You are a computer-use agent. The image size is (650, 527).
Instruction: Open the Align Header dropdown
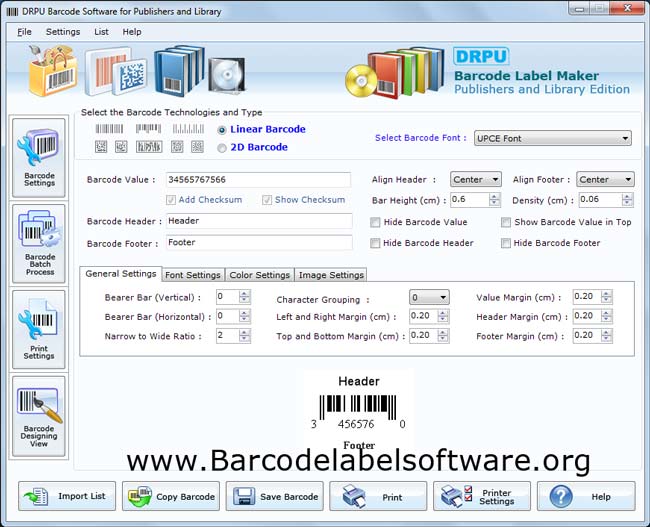point(475,180)
